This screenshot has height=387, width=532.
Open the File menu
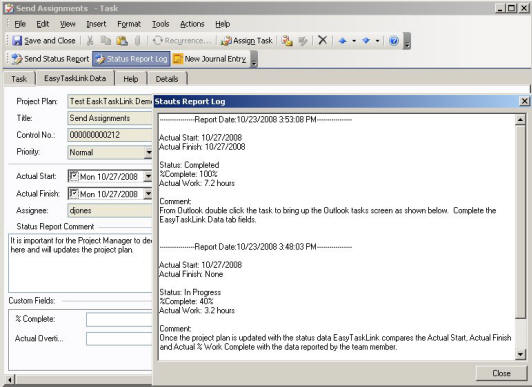pos(20,24)
